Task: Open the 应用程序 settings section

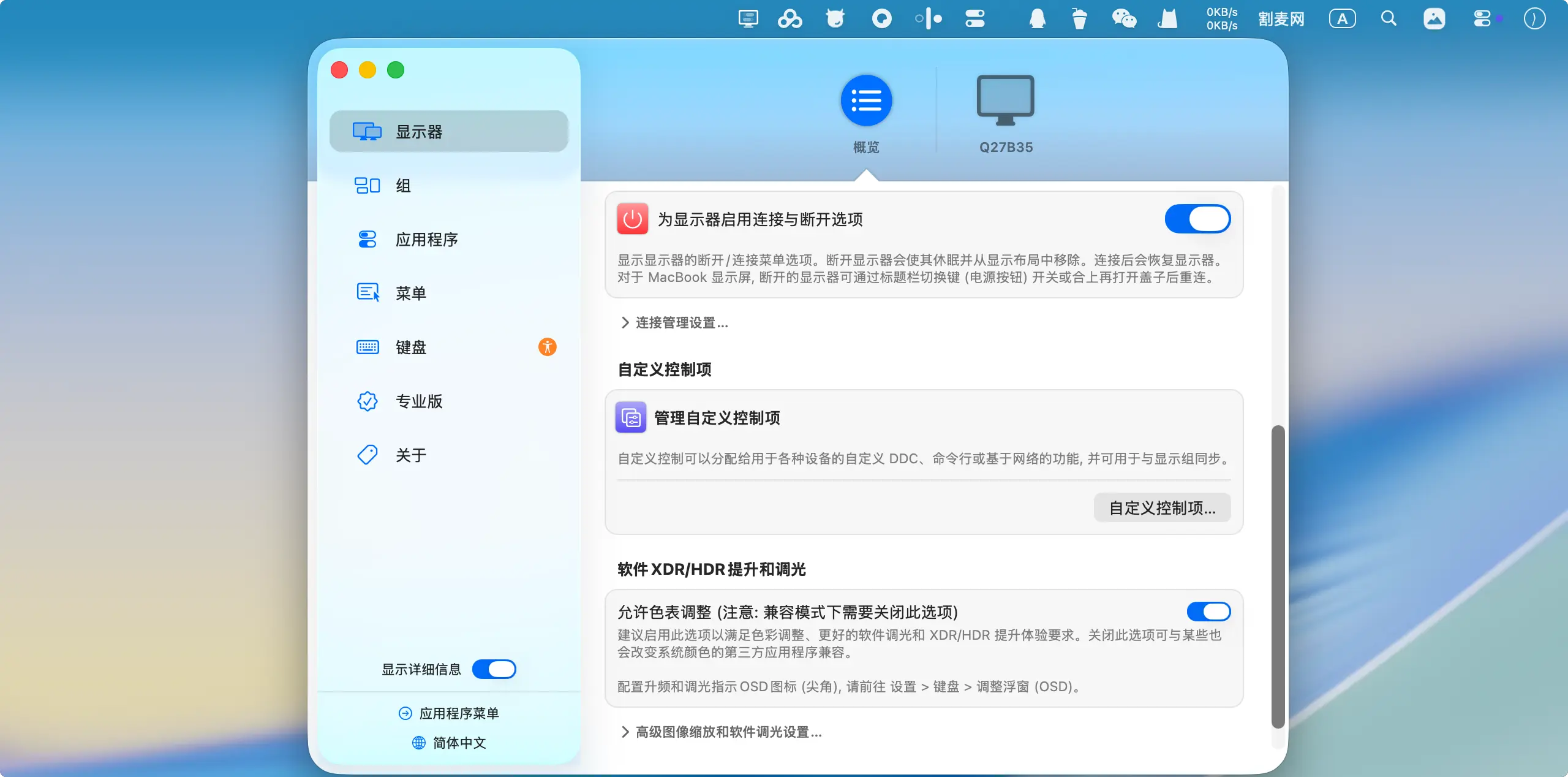Action: point(426,239)
